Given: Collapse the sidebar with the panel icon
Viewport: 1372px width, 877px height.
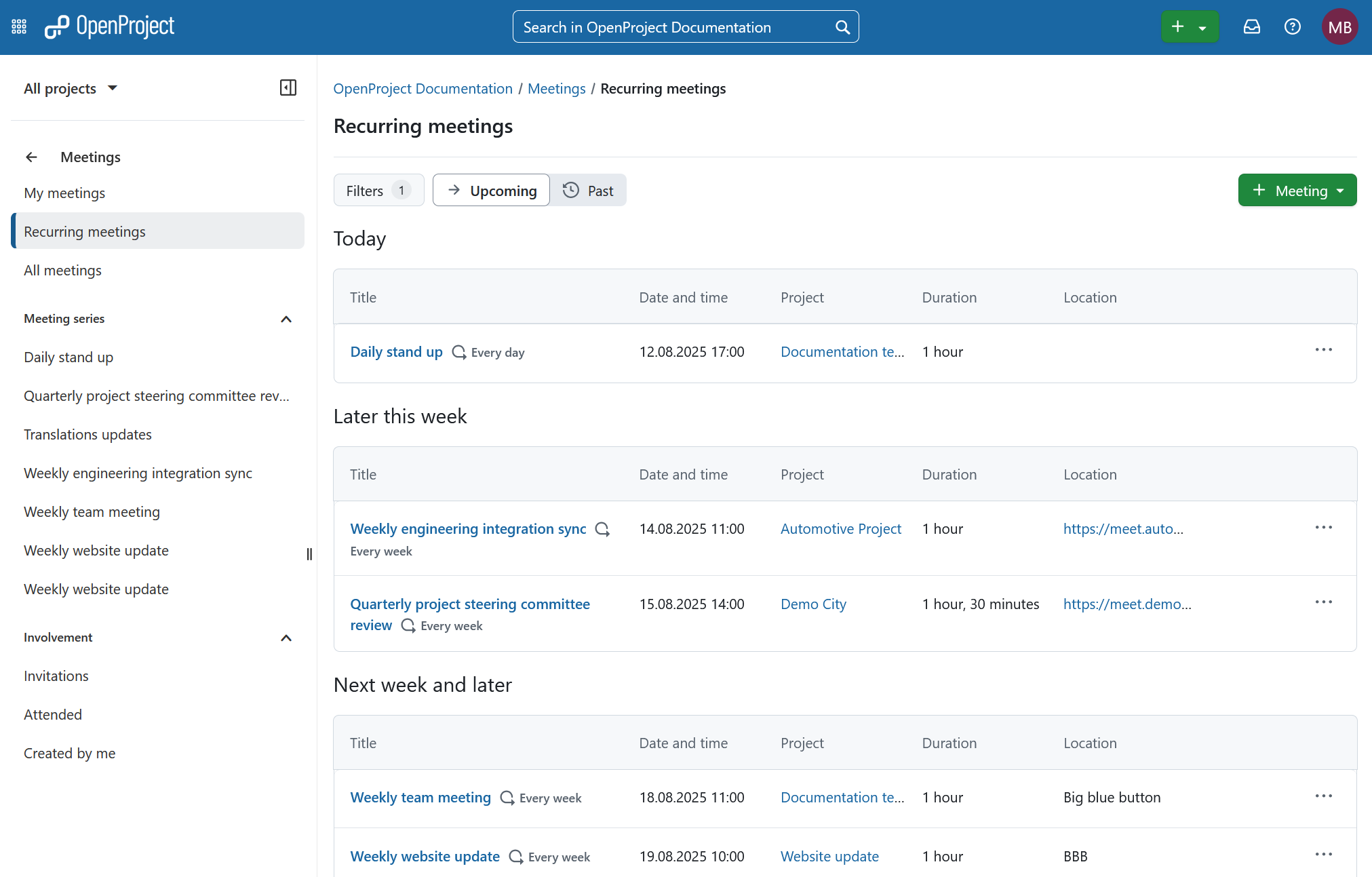Looking at the screenshot, I should (288, 87).
